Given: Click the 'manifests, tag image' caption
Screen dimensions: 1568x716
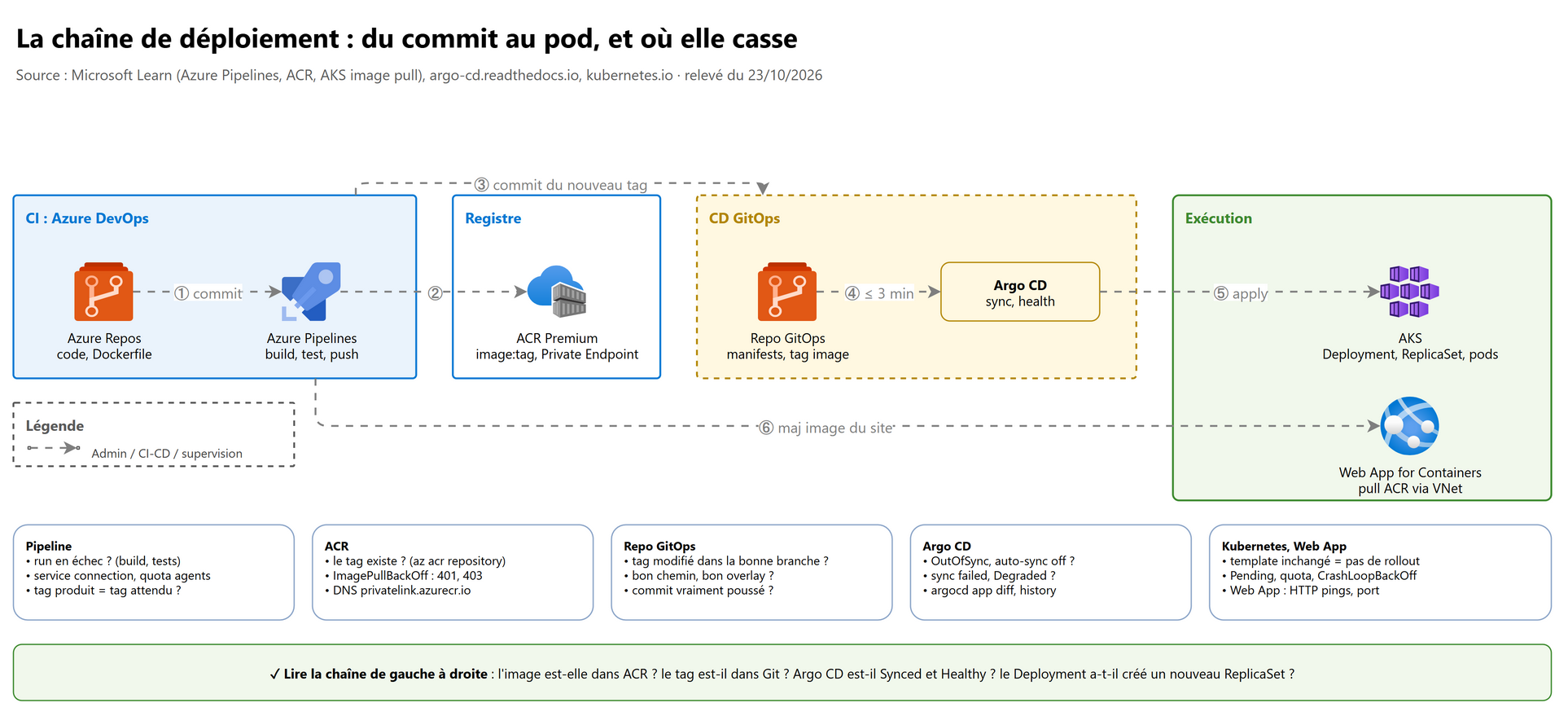Looking at the screenshot, I should [787, 354].
